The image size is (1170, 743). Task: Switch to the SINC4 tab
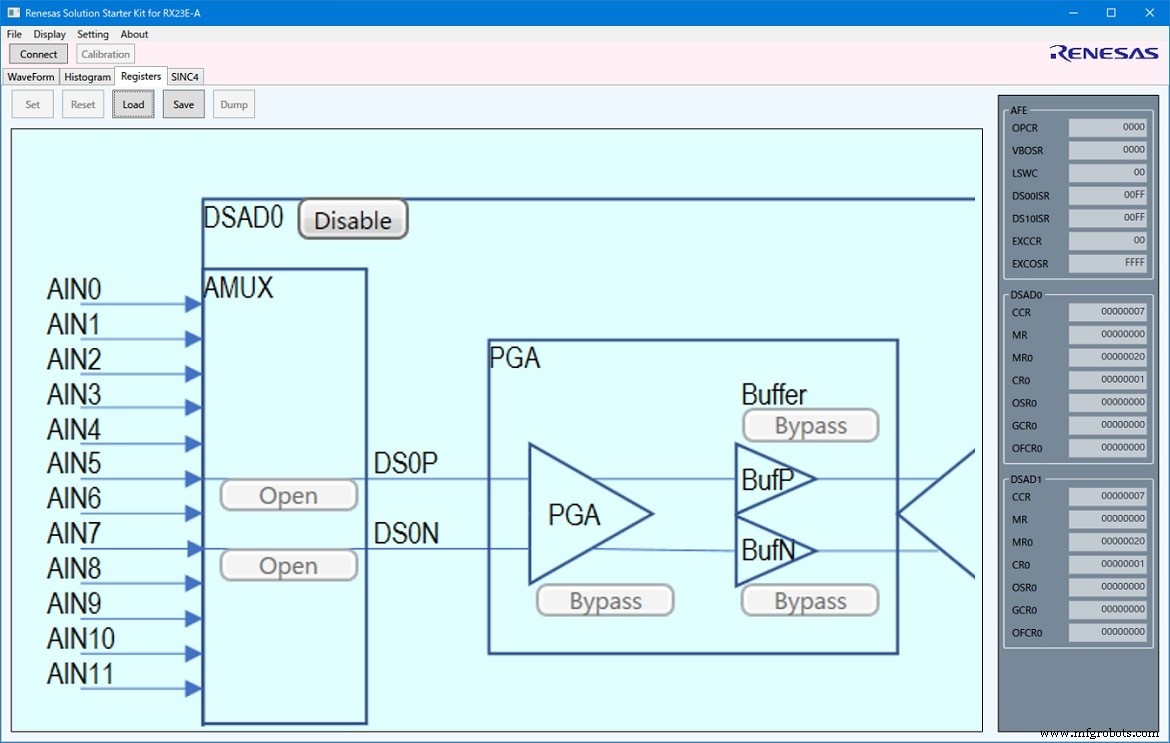coord(186,76)
